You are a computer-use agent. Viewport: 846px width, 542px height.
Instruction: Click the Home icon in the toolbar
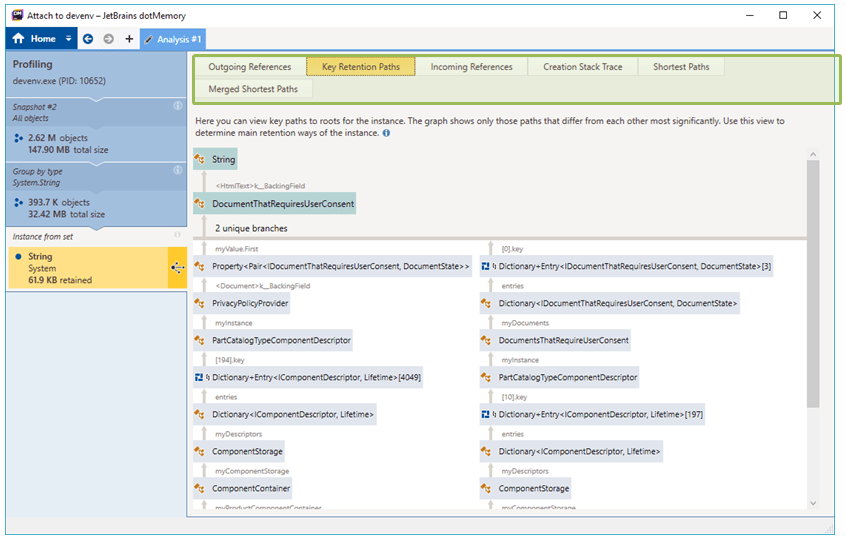click(18, 39)
